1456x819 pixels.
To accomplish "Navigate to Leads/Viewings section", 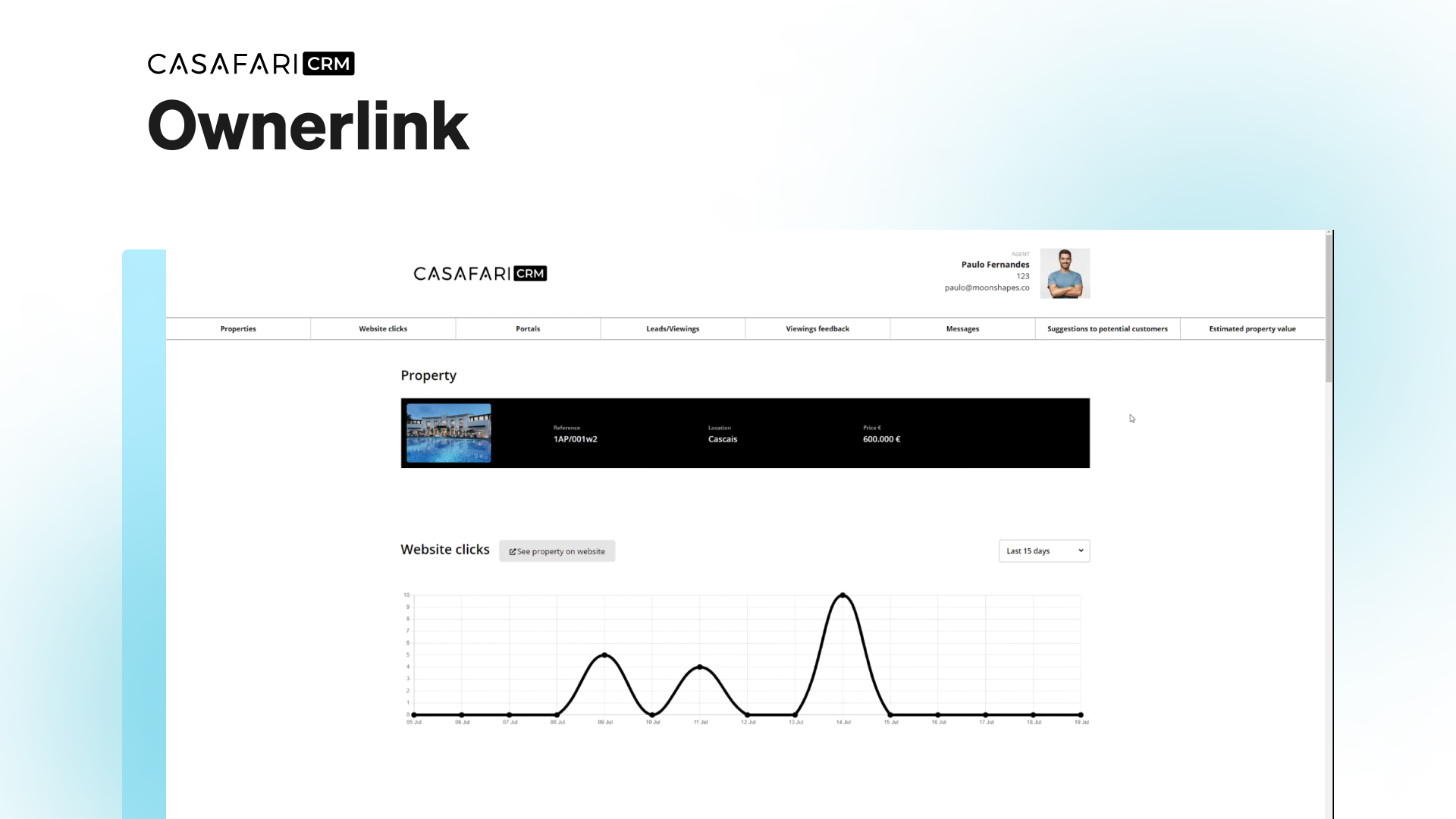I will [673, 328].
